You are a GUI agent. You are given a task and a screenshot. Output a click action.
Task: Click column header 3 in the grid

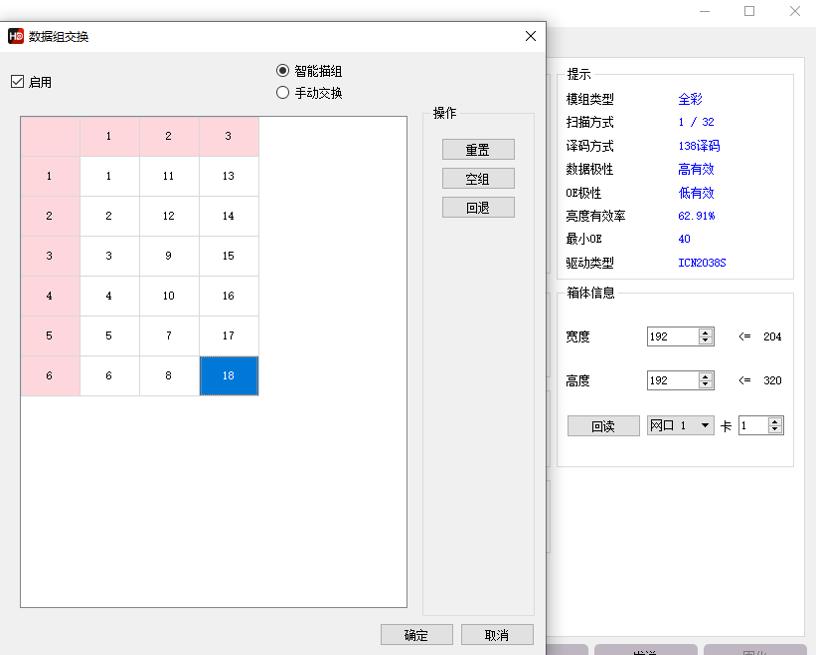(229, 135)
